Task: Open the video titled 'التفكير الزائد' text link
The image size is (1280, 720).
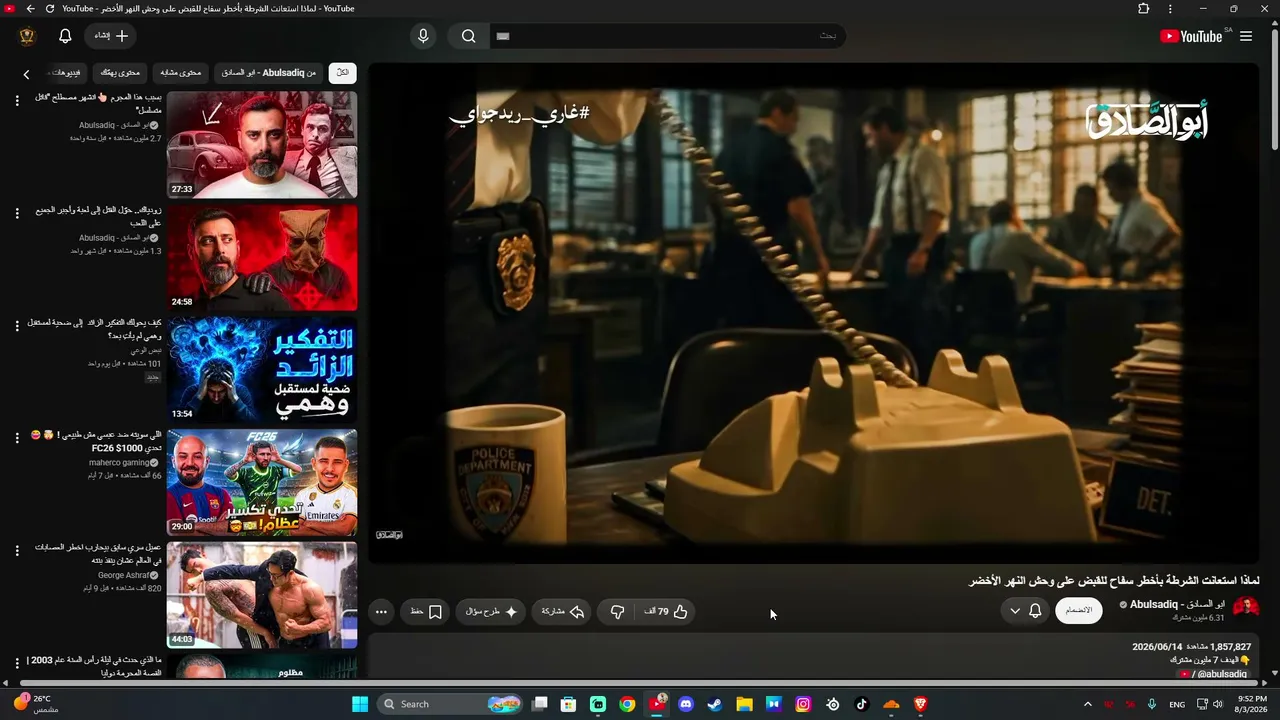Action: coord(95,329)
